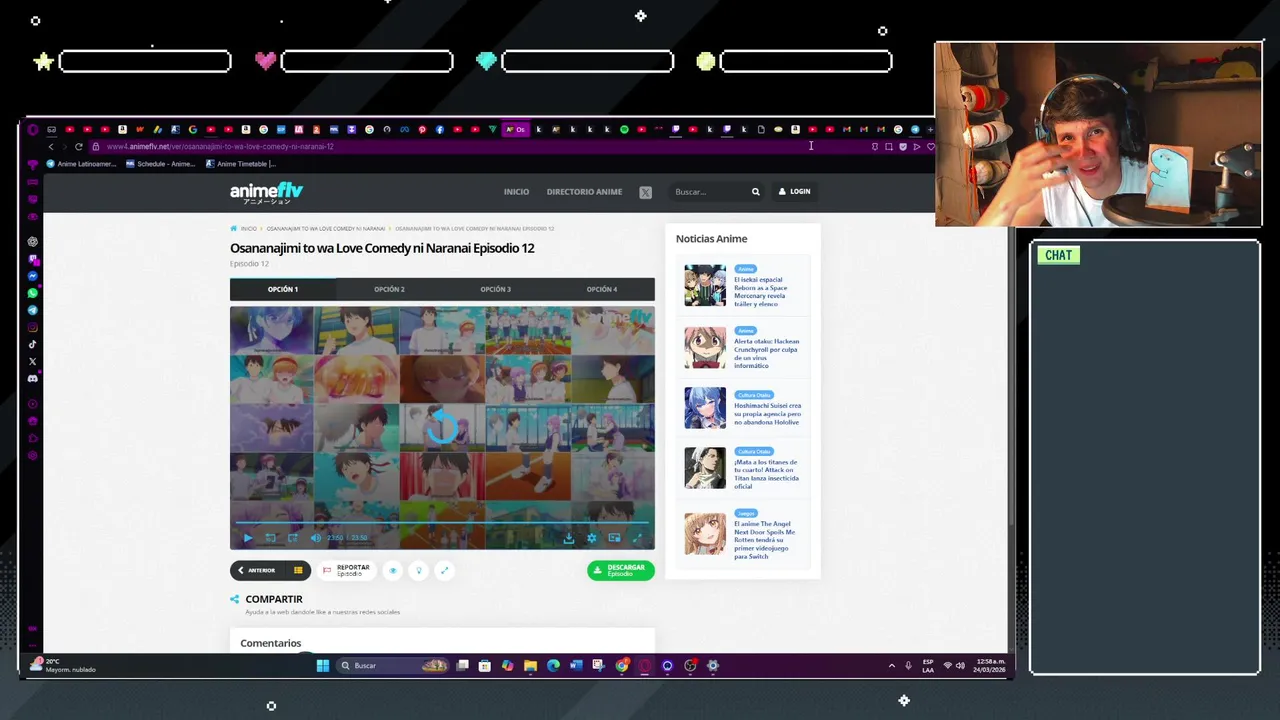Skip video forward ten seconds
1280x720 pixels.
293,538
